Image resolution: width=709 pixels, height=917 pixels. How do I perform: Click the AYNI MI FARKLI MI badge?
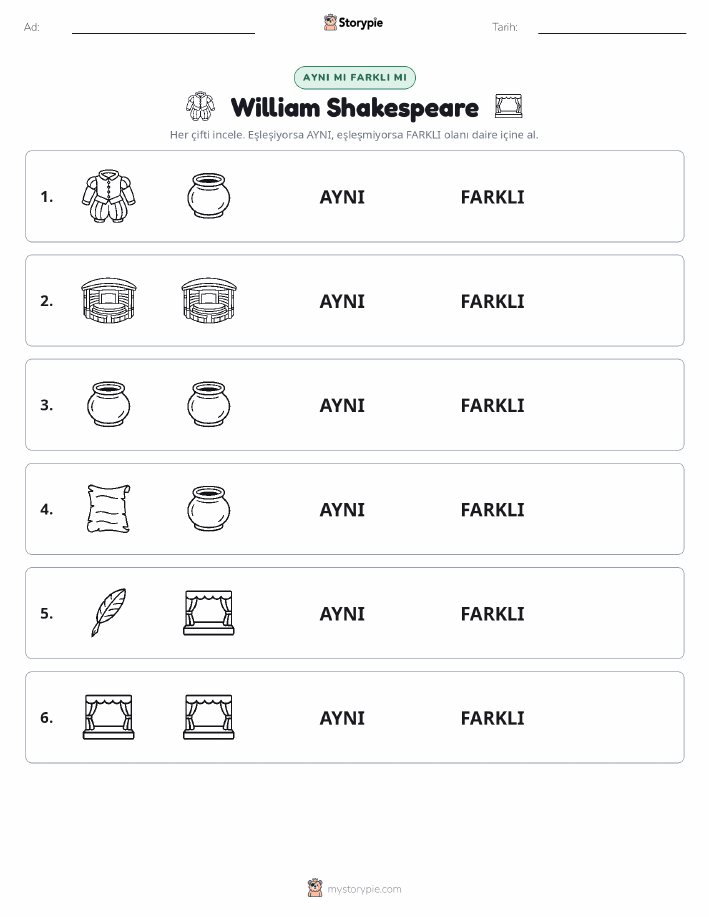point(354,78)
